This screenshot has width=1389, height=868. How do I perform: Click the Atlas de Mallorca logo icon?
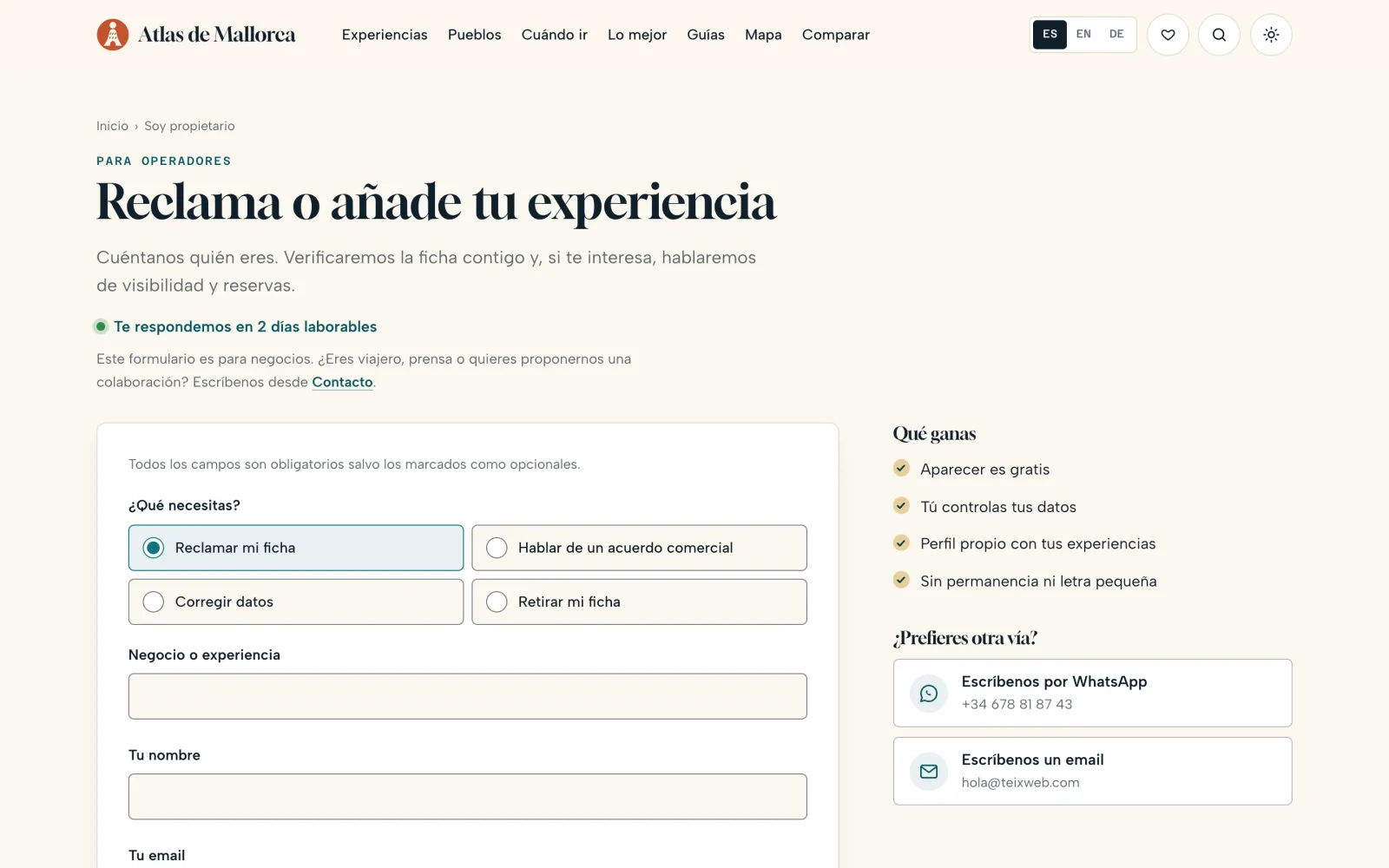point(113,35)
